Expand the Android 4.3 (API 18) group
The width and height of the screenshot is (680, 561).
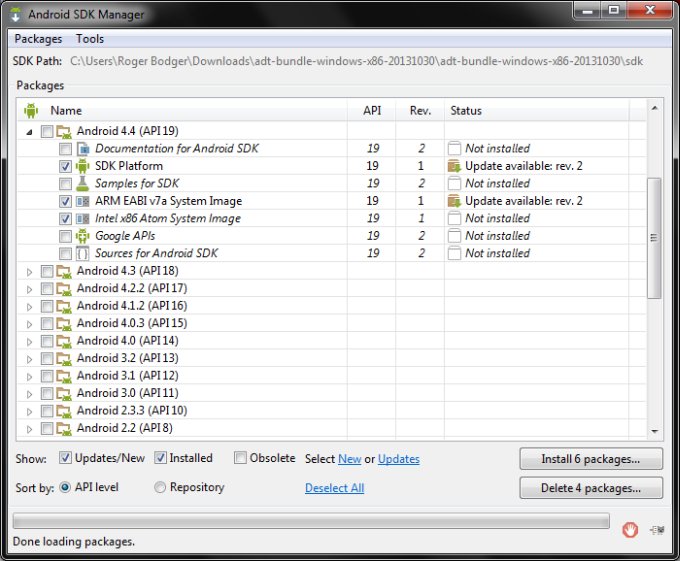(x=29, y=272)
